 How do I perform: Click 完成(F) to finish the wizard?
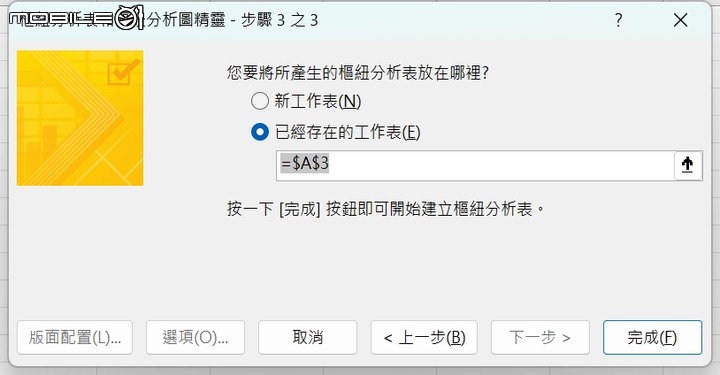pos(652,337)
